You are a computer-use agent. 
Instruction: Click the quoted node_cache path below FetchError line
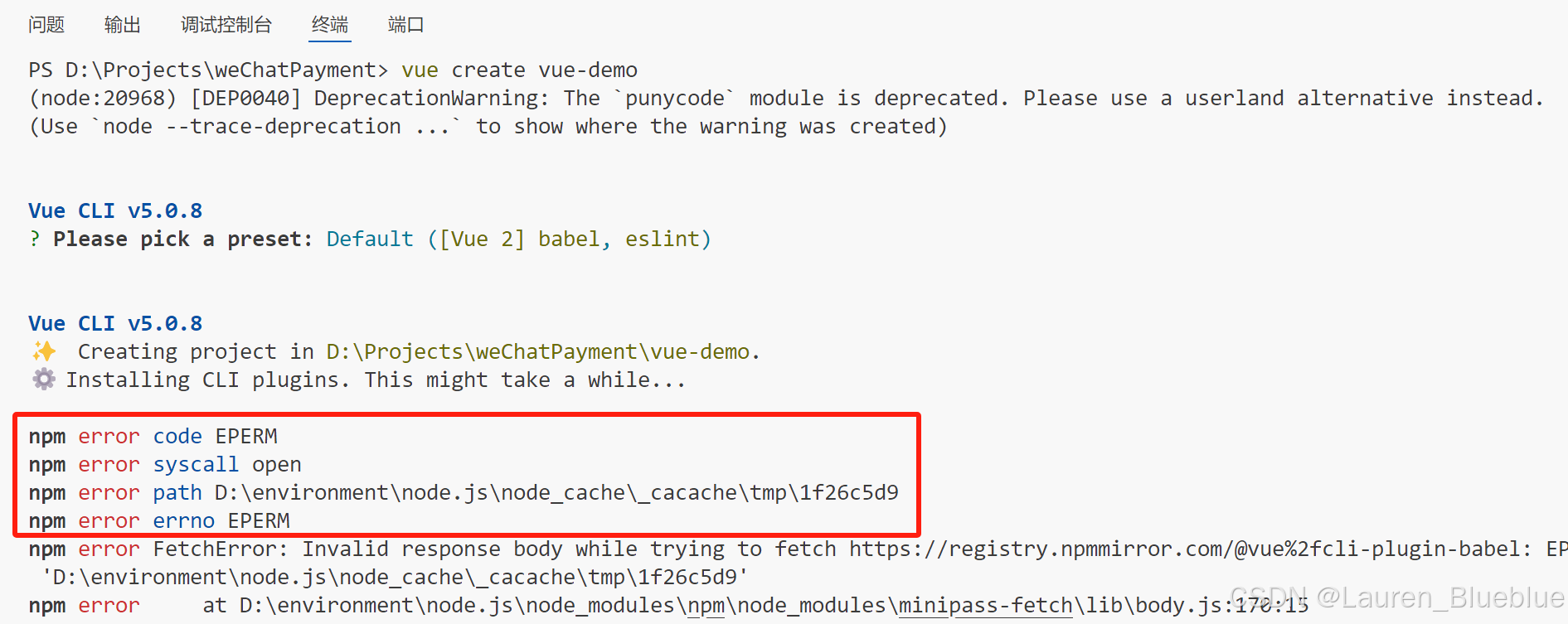[395, 578]
